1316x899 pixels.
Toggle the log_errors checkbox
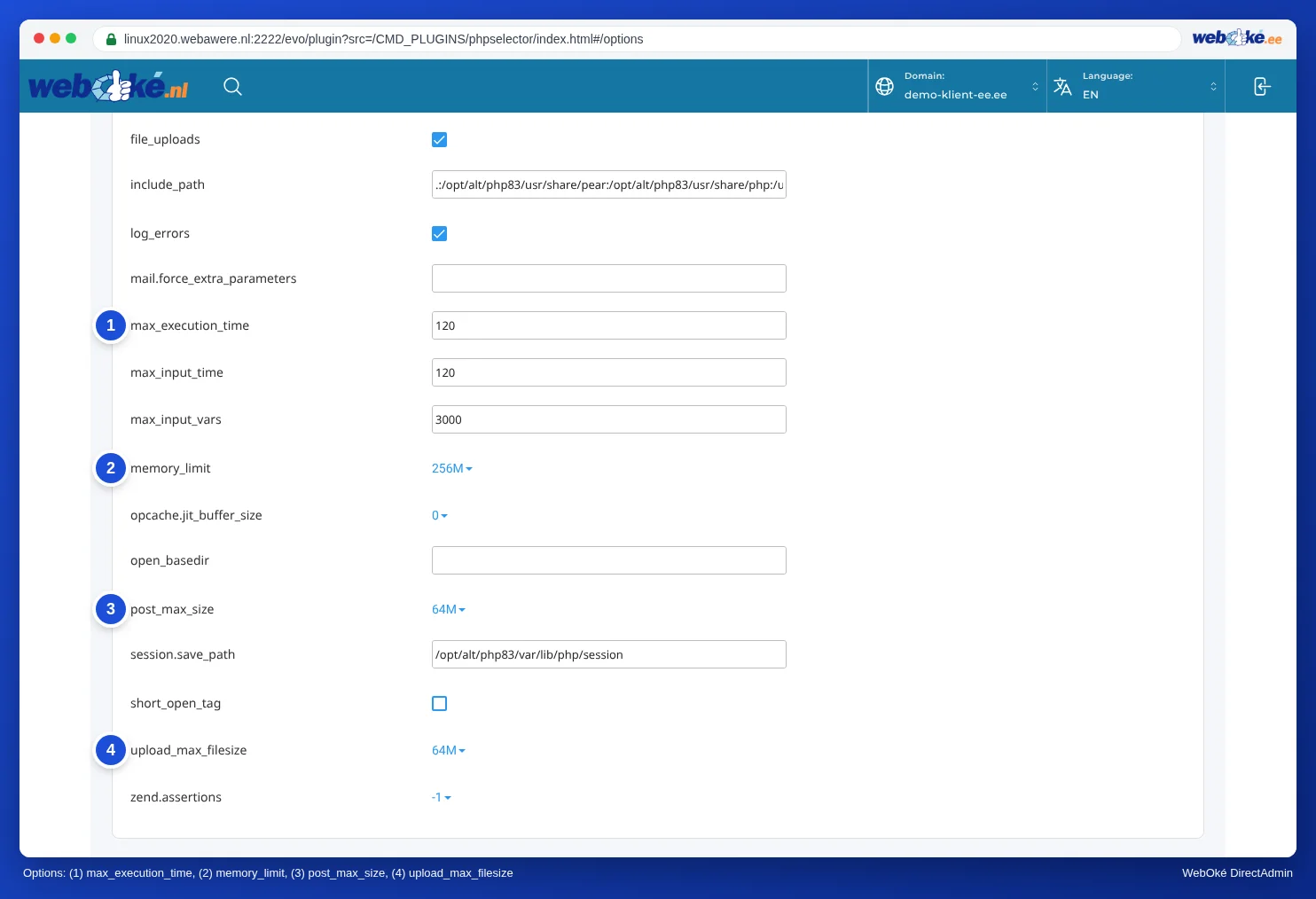pos(439,233)
